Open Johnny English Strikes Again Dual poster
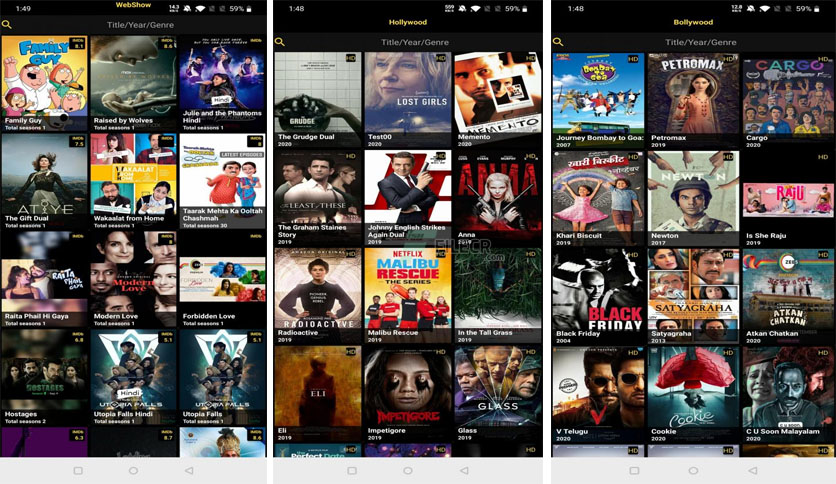This screenshot has height=484, width=836. [x=408, y=198]
